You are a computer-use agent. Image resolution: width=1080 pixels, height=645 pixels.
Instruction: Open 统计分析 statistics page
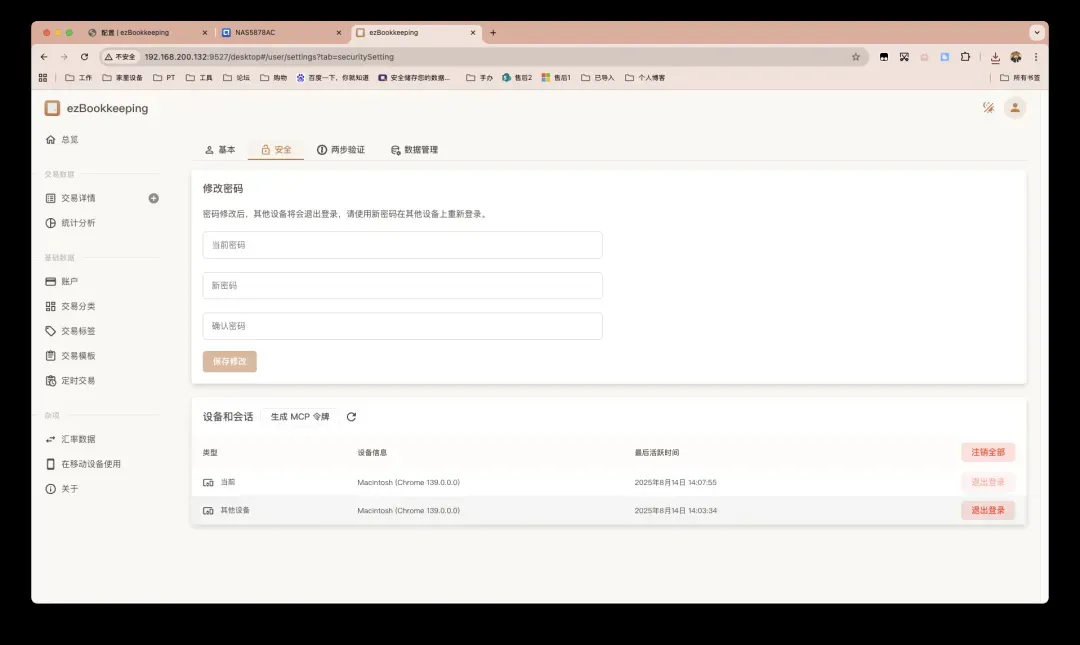[78, 223]
